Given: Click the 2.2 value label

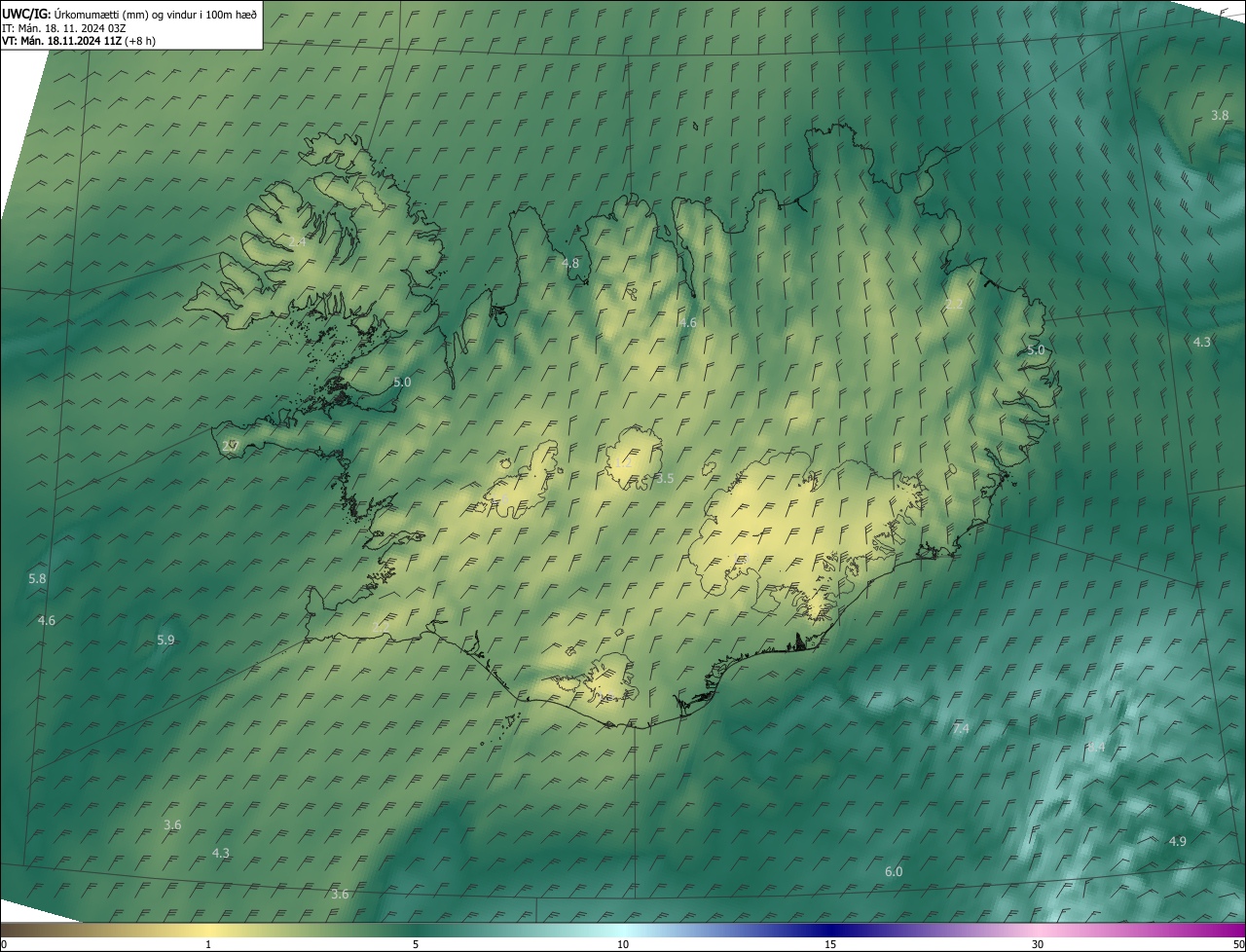Looking at the screenshot, I should click(x=954, y=305).
